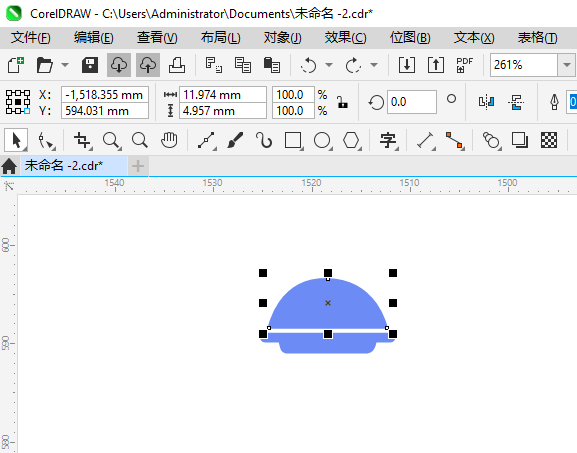The width and height of the screenshot is (577, 453).
Task: Paste from clipboard using the Paste icon
Action: (272, 65)
